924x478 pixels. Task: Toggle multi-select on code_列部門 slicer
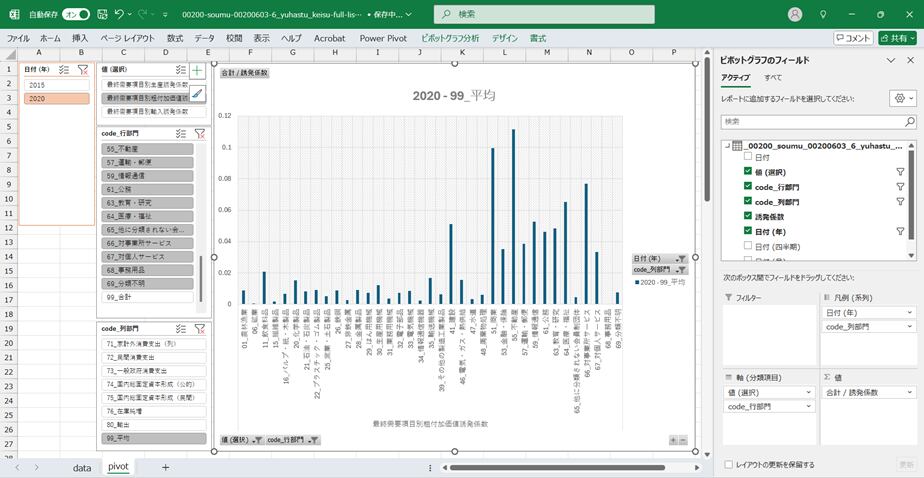click(x=182, y=328)
